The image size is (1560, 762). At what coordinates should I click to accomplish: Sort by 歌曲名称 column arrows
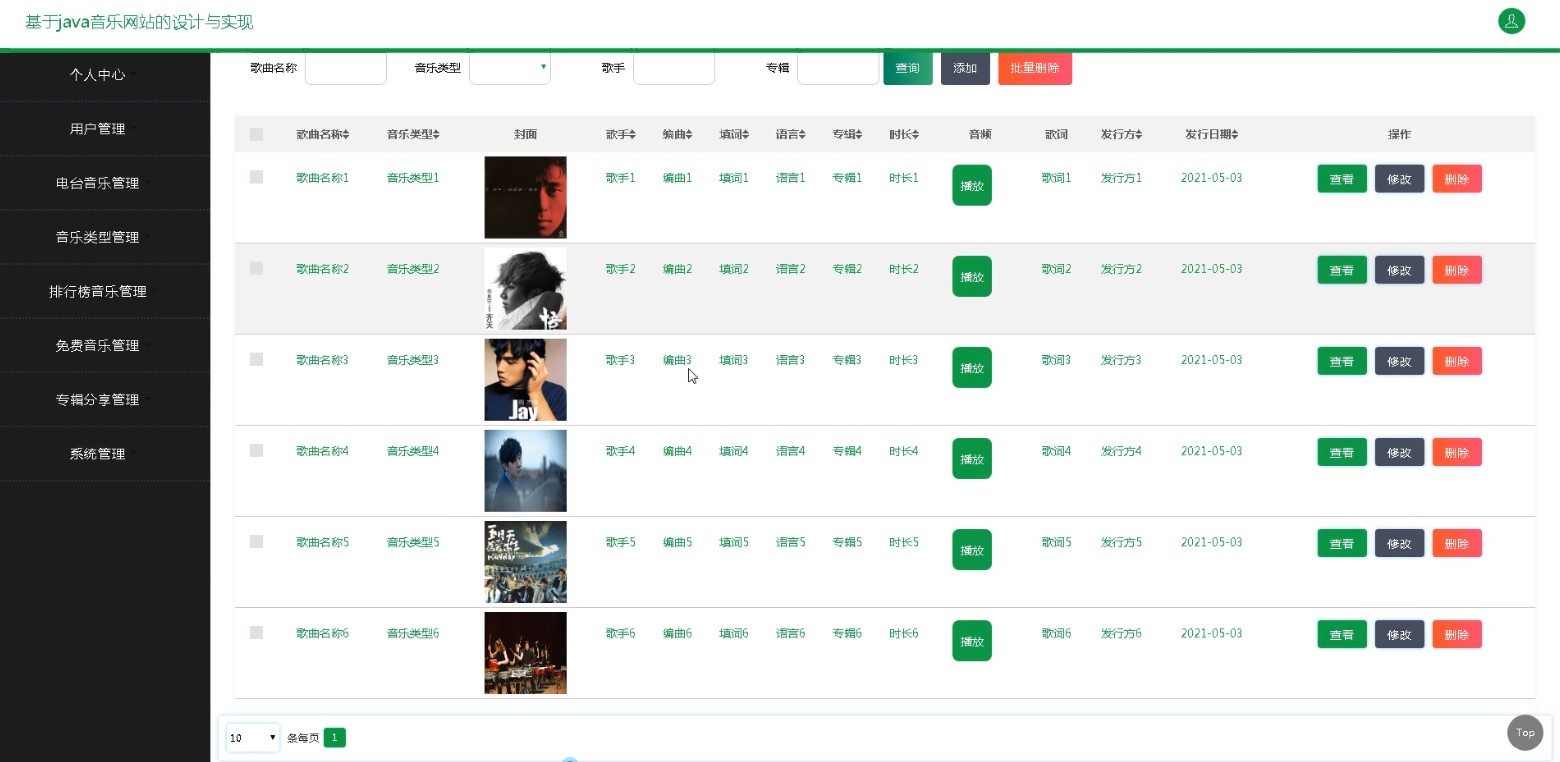[347, 135]
